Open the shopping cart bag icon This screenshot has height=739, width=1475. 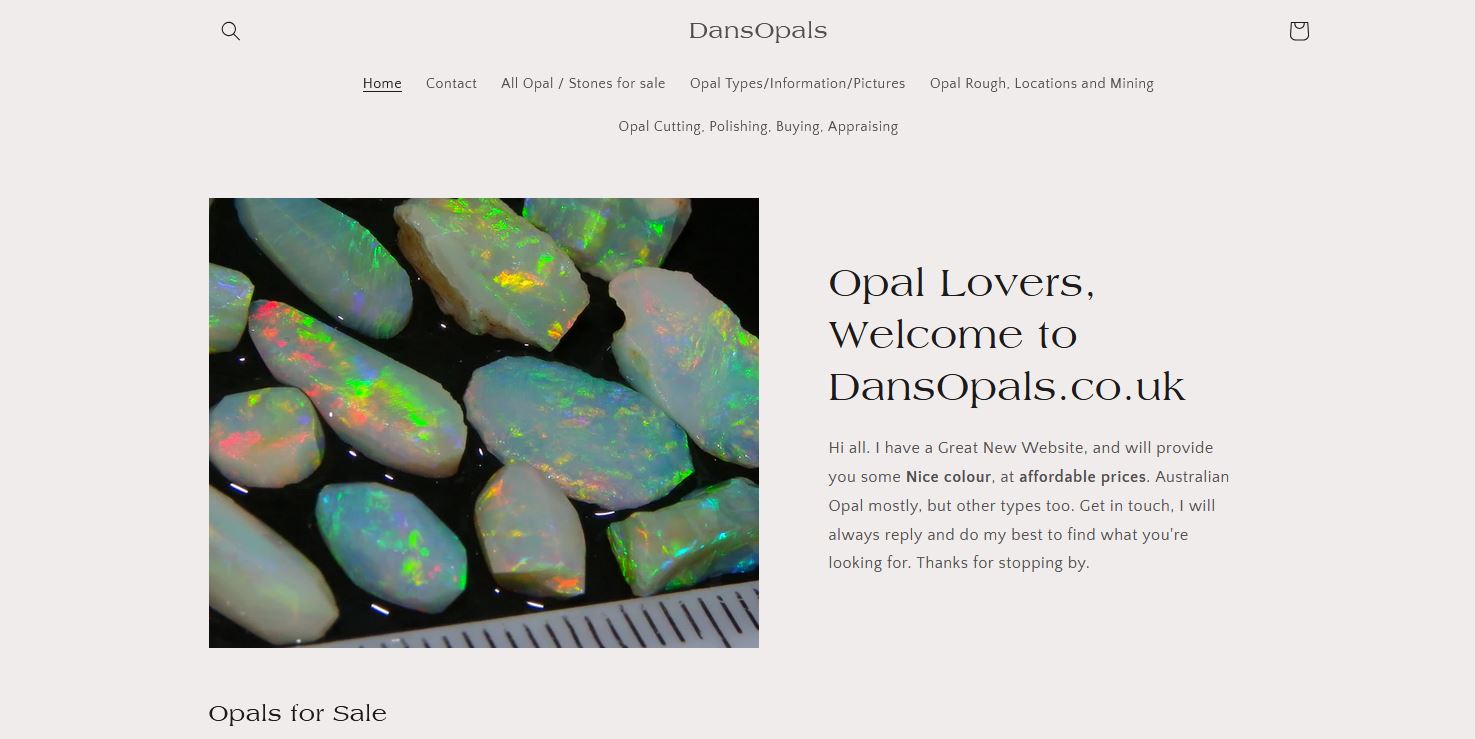coord(1298,31)
